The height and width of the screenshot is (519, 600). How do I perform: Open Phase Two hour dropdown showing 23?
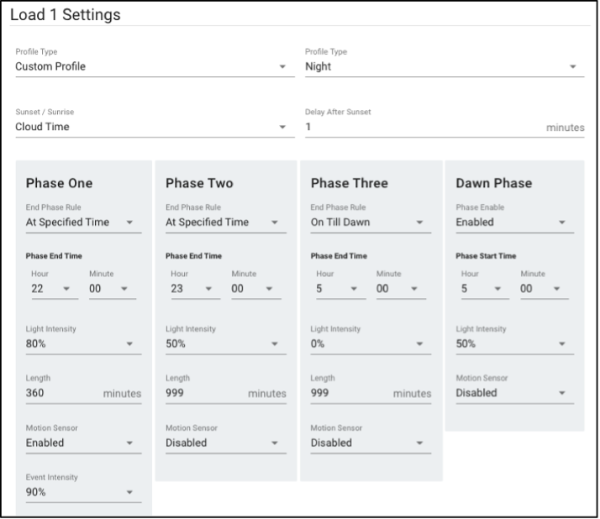pos(196,289)
